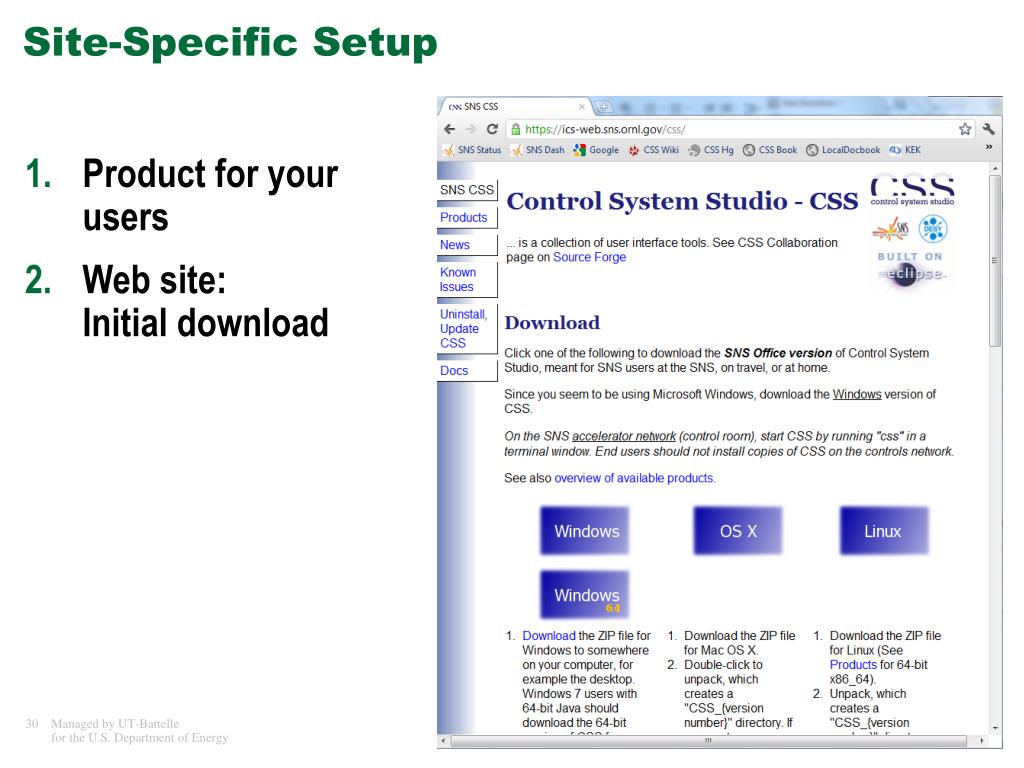Click the Products link in Linux instructions
This screenshot has width=1024, height=768.
coord(853,665)
